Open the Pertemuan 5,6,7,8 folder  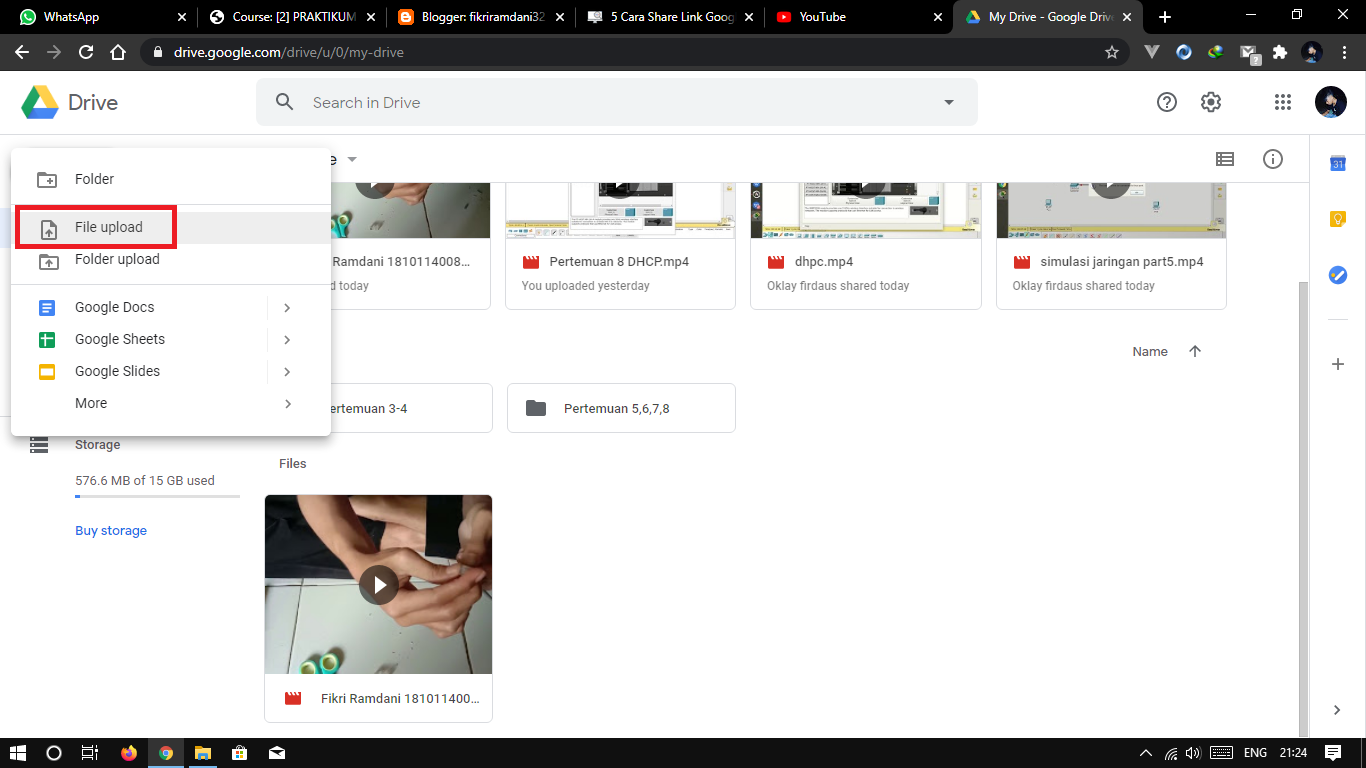tap(621, 408)
